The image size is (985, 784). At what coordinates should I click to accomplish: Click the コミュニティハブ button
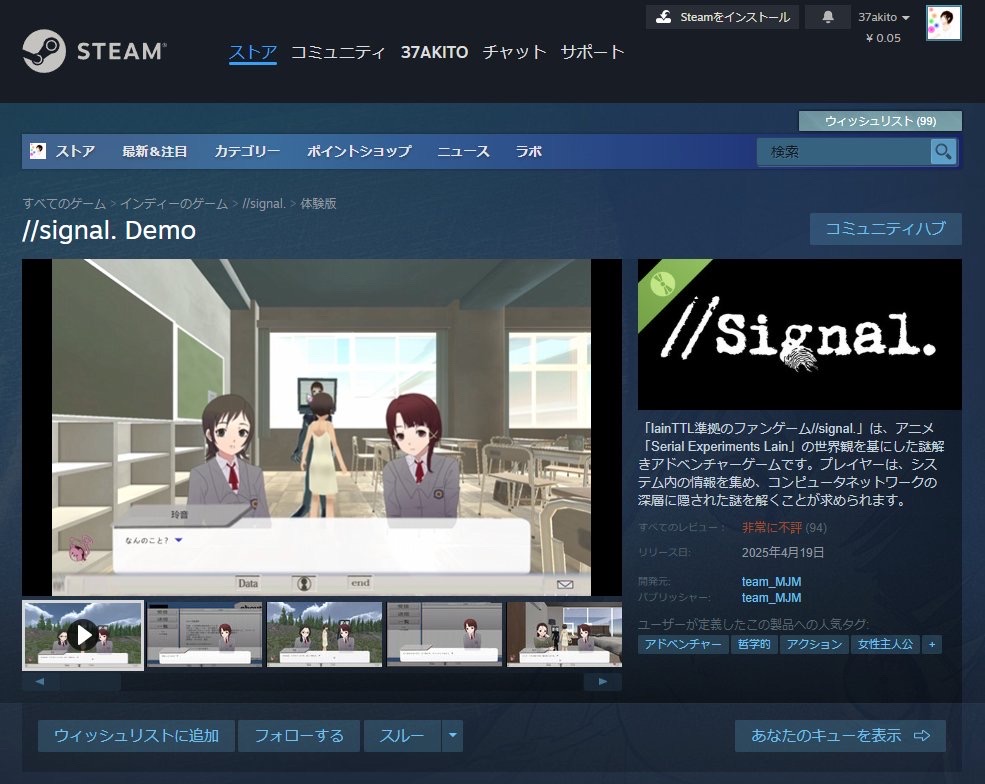(885, 229)
